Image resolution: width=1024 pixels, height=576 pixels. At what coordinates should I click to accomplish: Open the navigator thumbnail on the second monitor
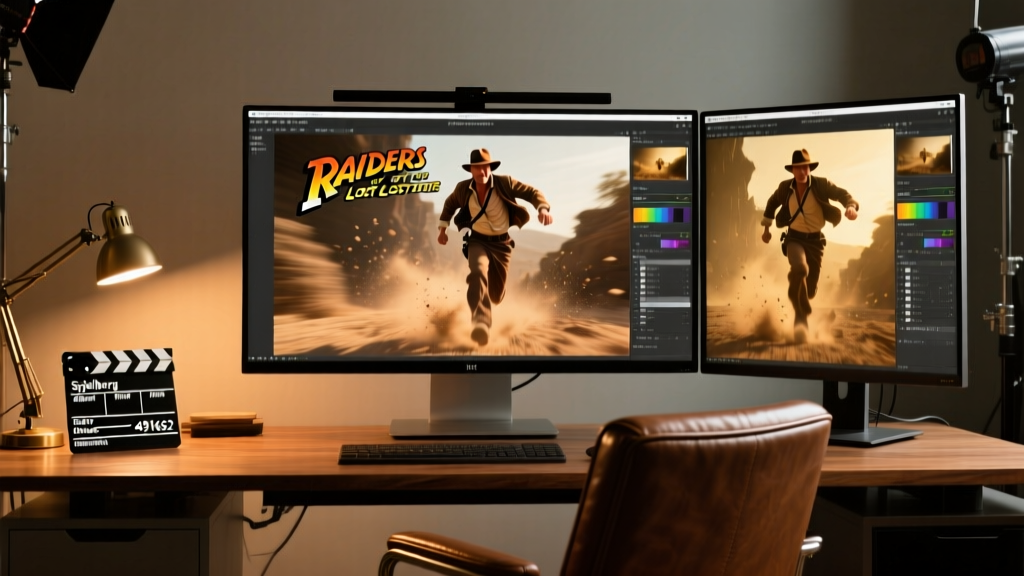pos(923,153)
